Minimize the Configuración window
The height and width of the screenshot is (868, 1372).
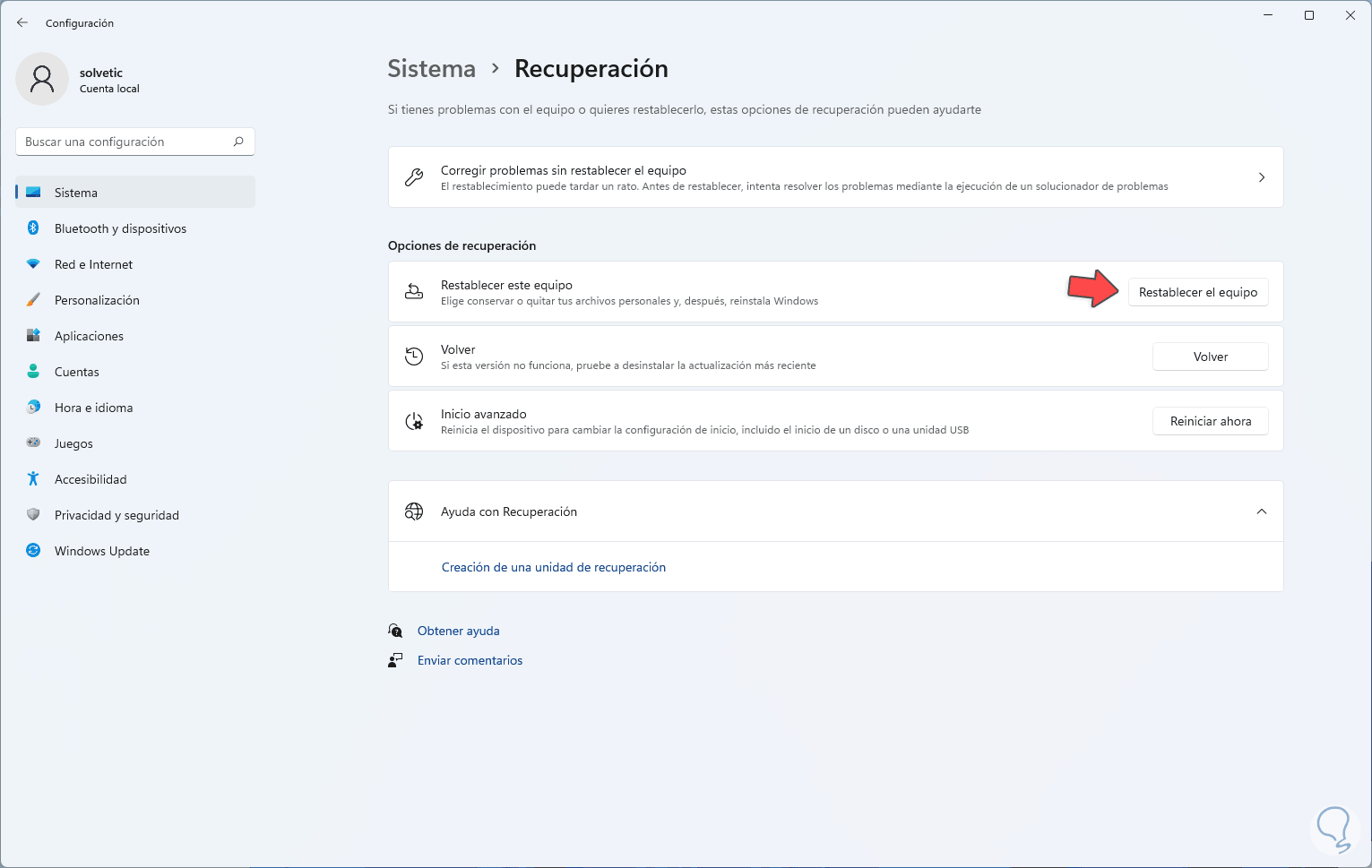click(1268, 15)
